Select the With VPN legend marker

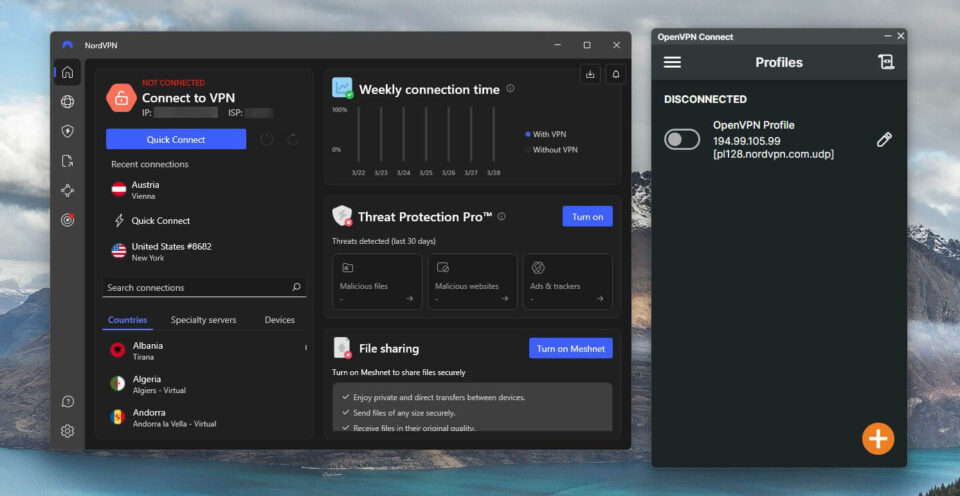527,134
